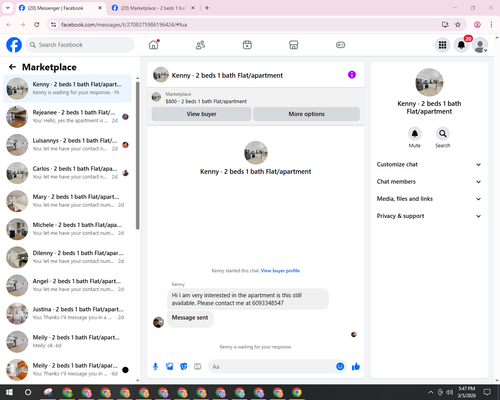Open the Michele conversation

[67, 229]
